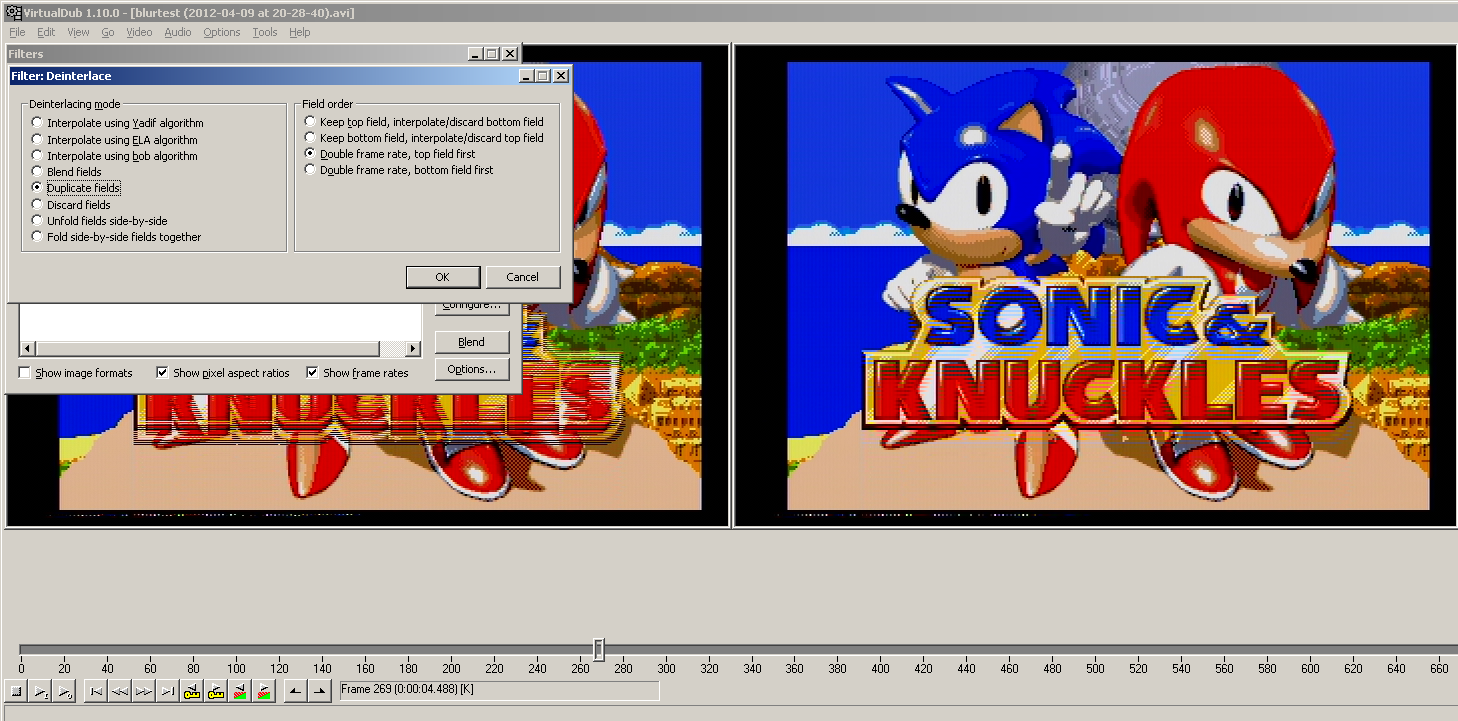Go to previous keyframe
Image resolution: width=1458 pixels, height=721 pixels.
coord(192,691)
